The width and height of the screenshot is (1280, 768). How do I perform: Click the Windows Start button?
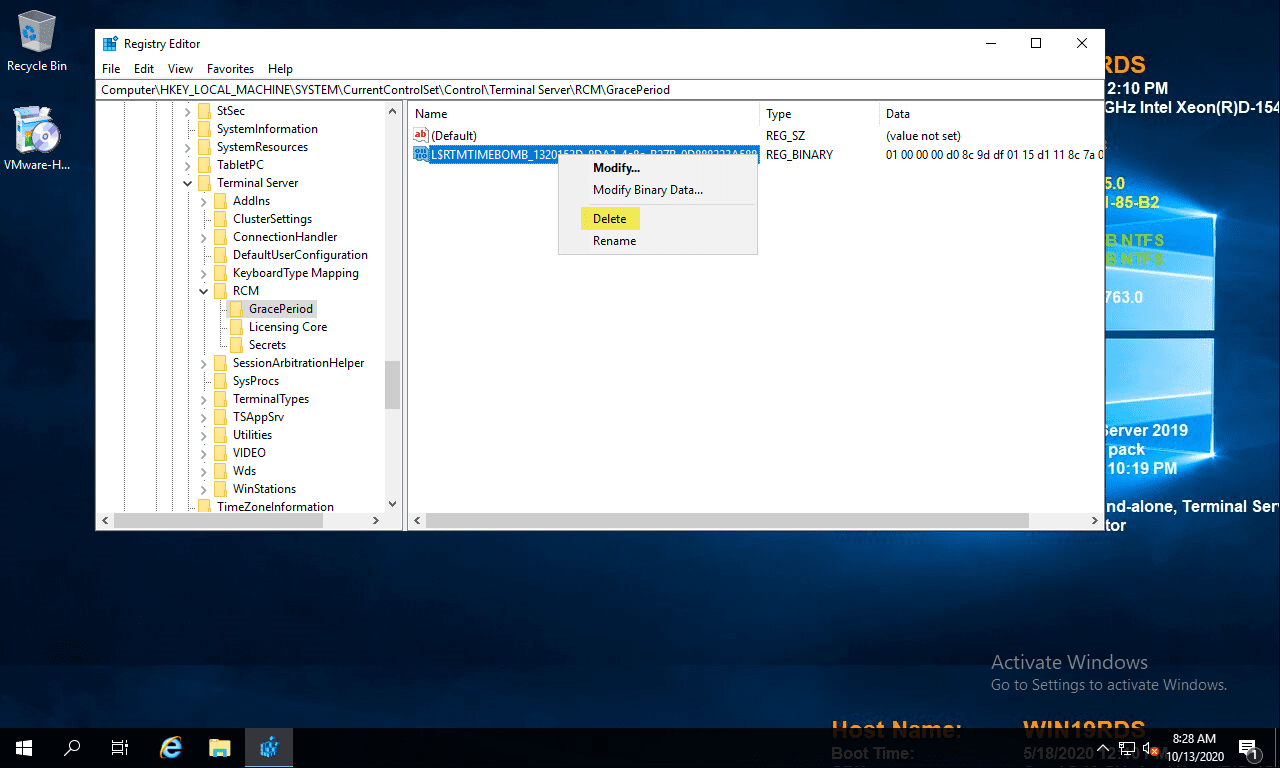click(23, 747)
